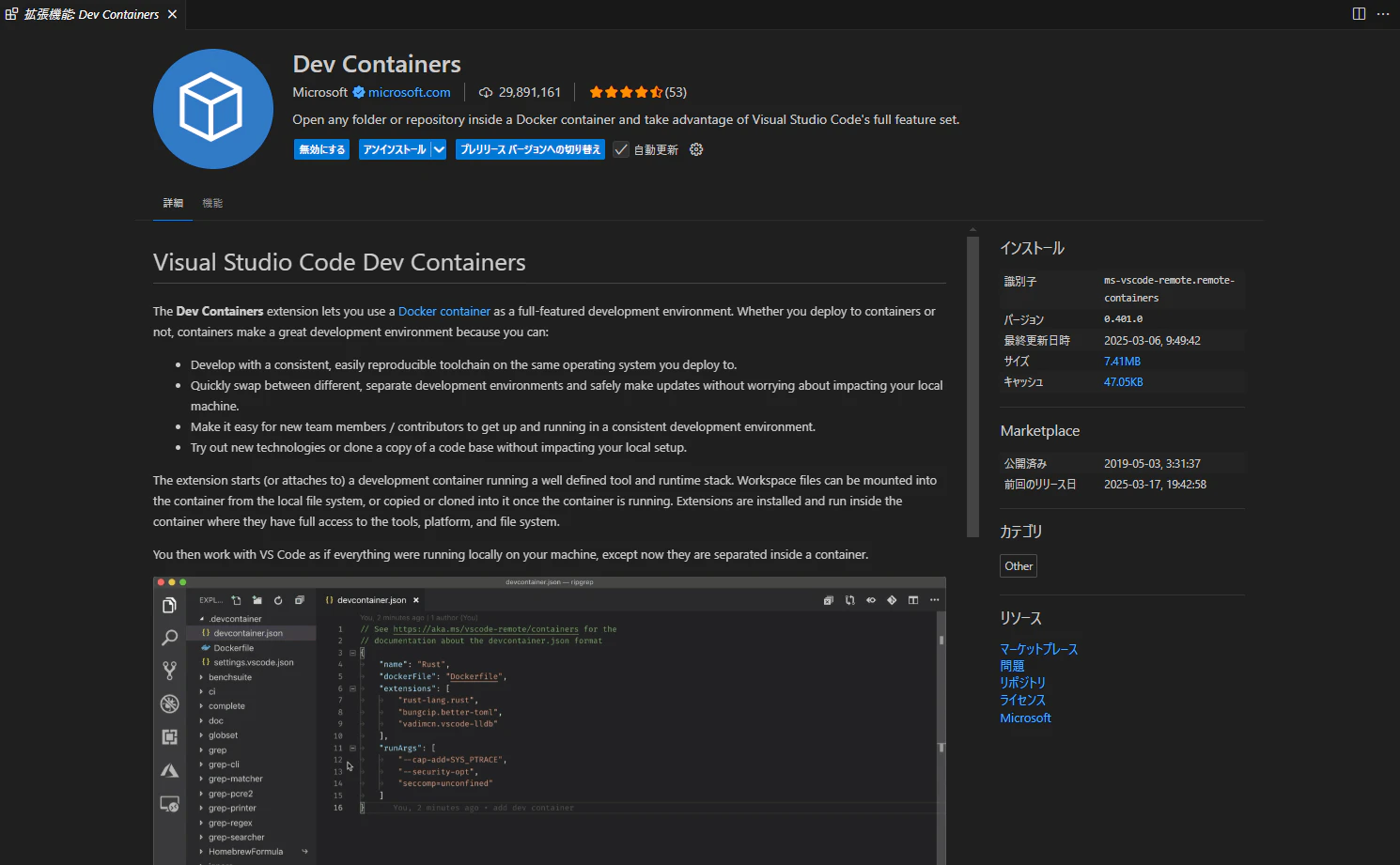Click the 7.41MB size link
1400x865 pixels.
[1122, 362]
